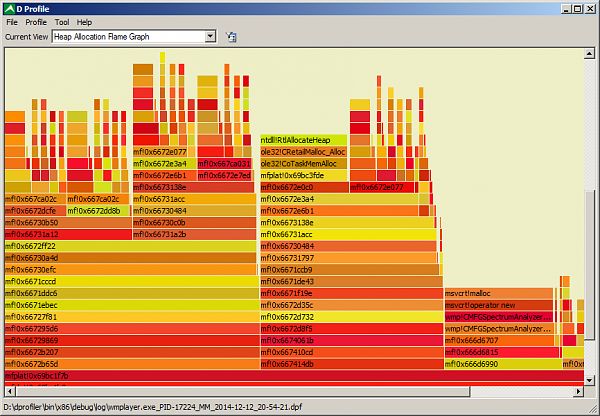Screen dimensions: 600x416
Task: Select the mf!0x66730b50 frame
Action: pyautogui.click(x=68, y=223)
